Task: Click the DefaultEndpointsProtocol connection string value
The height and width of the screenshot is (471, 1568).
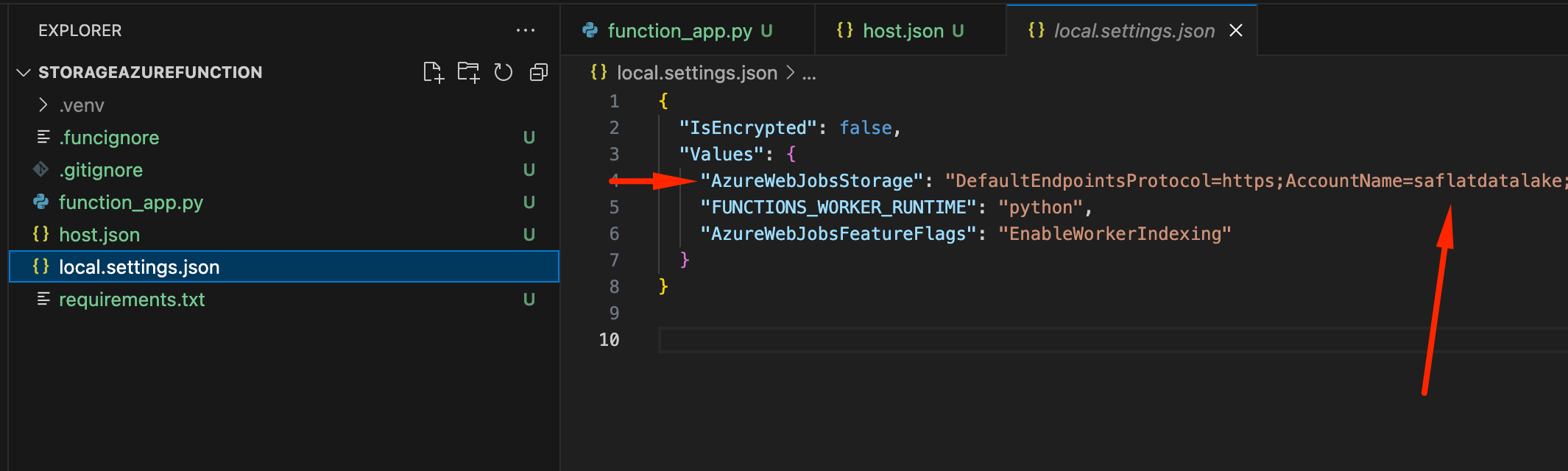Action: point(1256,181)
